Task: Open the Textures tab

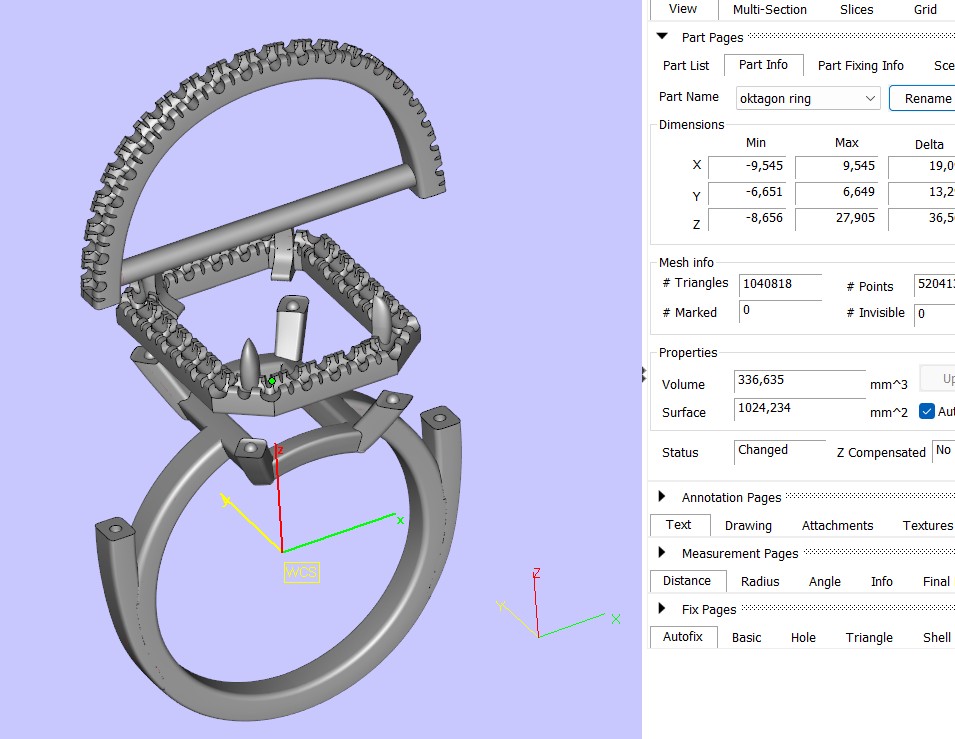Action: [927, 526]
